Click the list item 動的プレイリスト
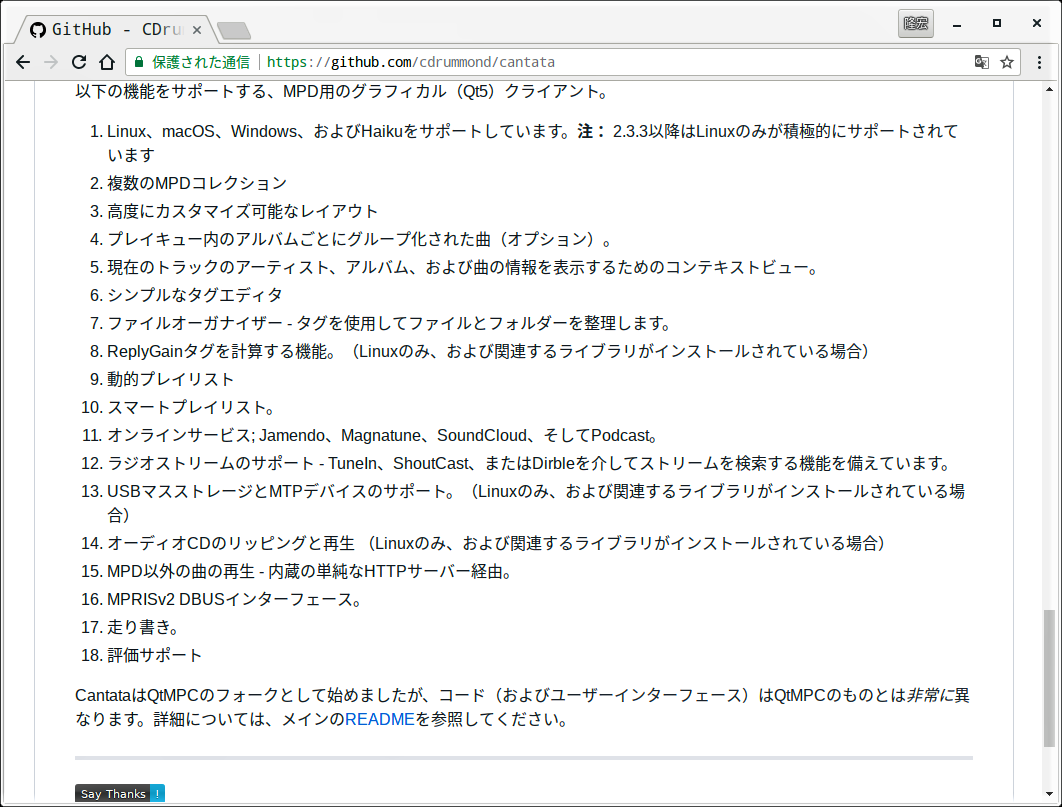This screenshot has height=807, width=1062. (171, 379)
